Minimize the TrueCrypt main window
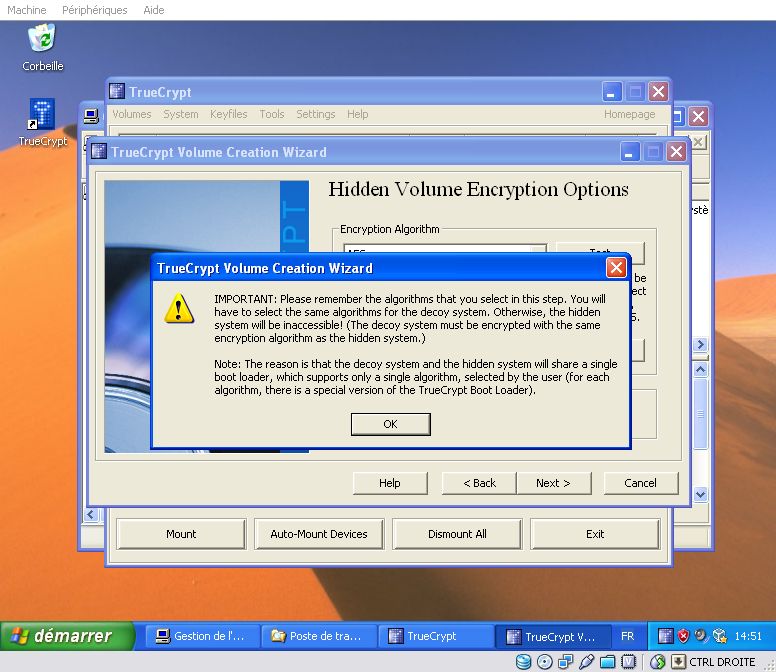 coord(612,92)
